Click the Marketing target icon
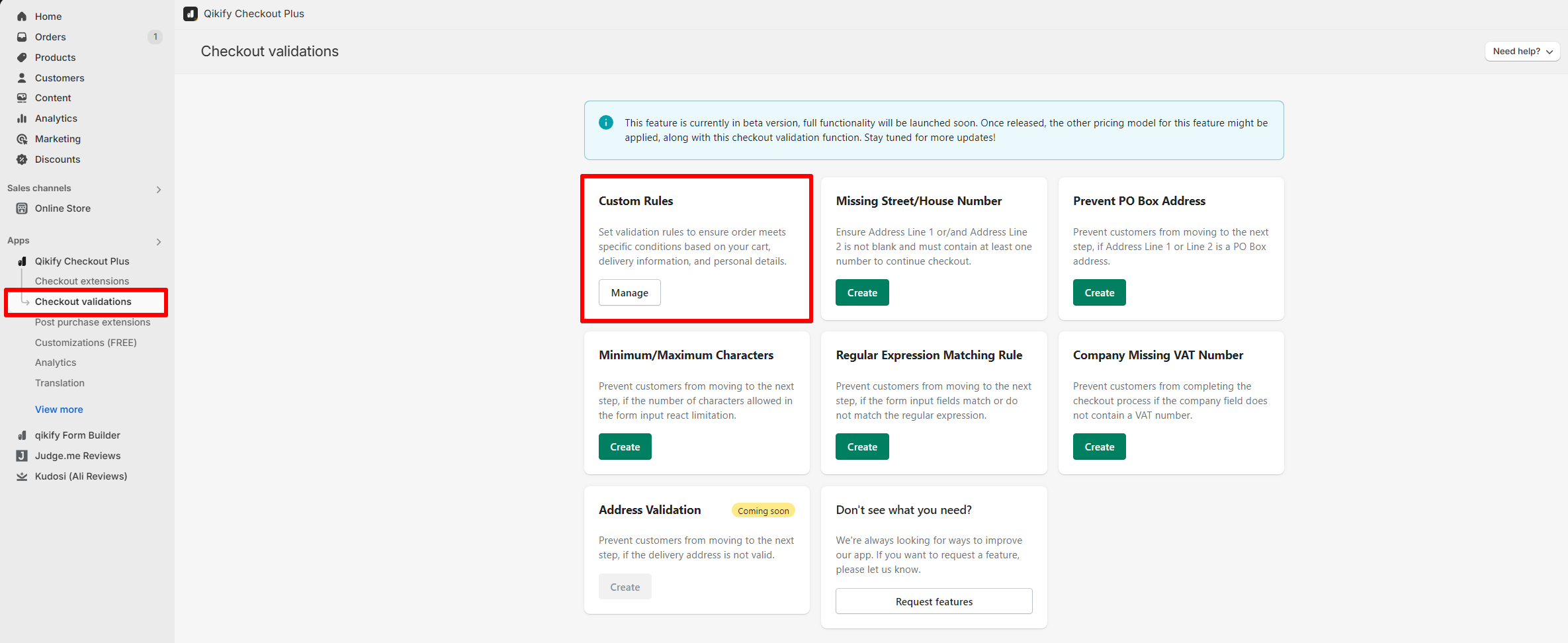1568x643 pixels. click(x=22, y=139)
